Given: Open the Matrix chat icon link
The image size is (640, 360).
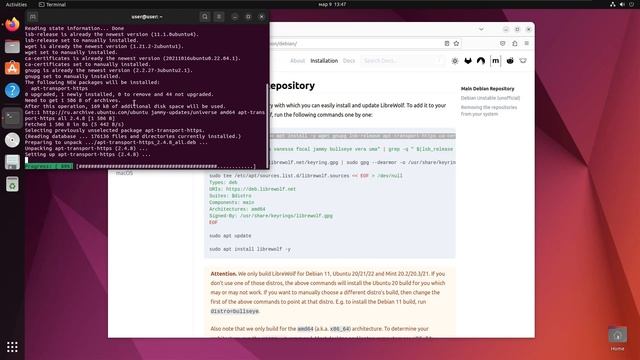Looking at the screenshot, I should tap(496, 61).
